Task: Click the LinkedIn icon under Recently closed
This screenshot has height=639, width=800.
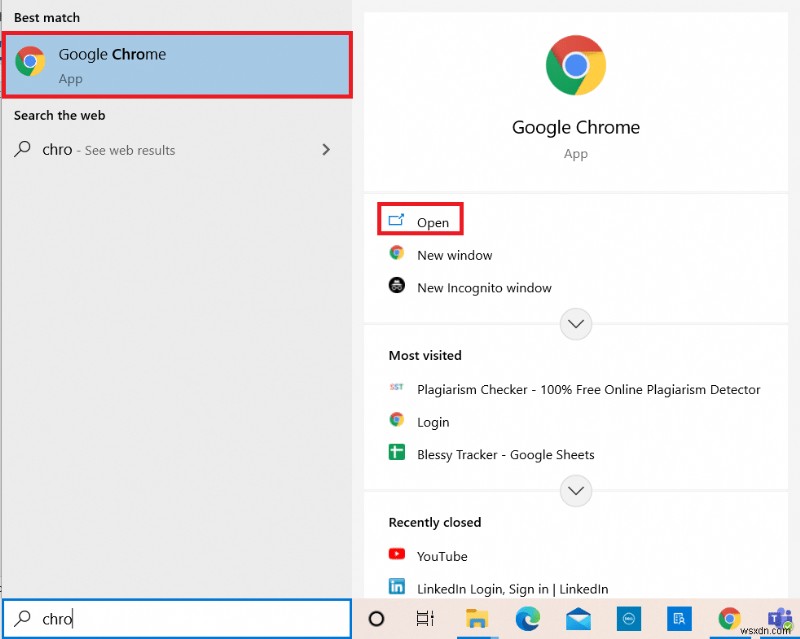Action: point(398,588)
